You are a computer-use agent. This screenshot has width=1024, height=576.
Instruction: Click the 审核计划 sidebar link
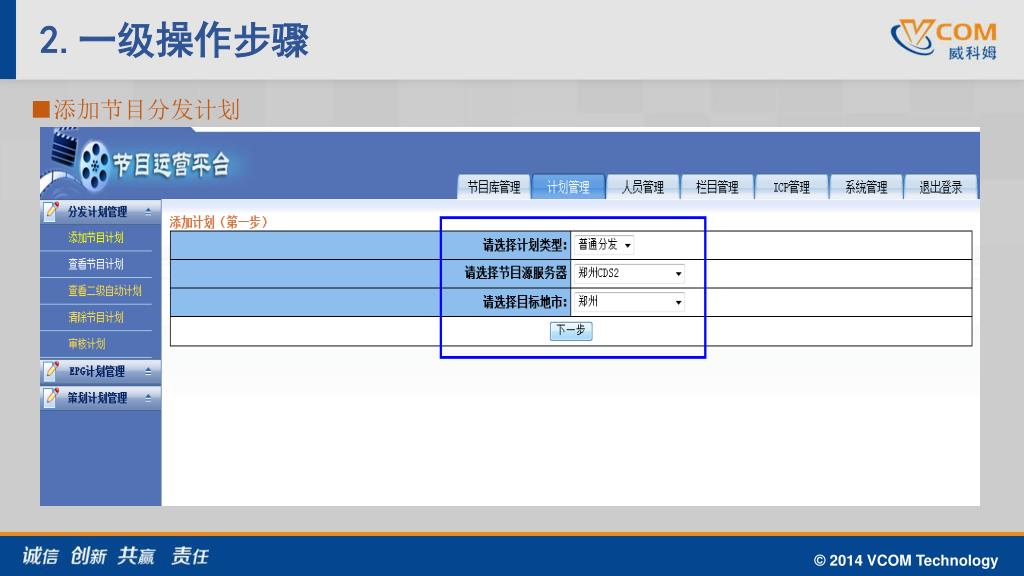point(87,344)
